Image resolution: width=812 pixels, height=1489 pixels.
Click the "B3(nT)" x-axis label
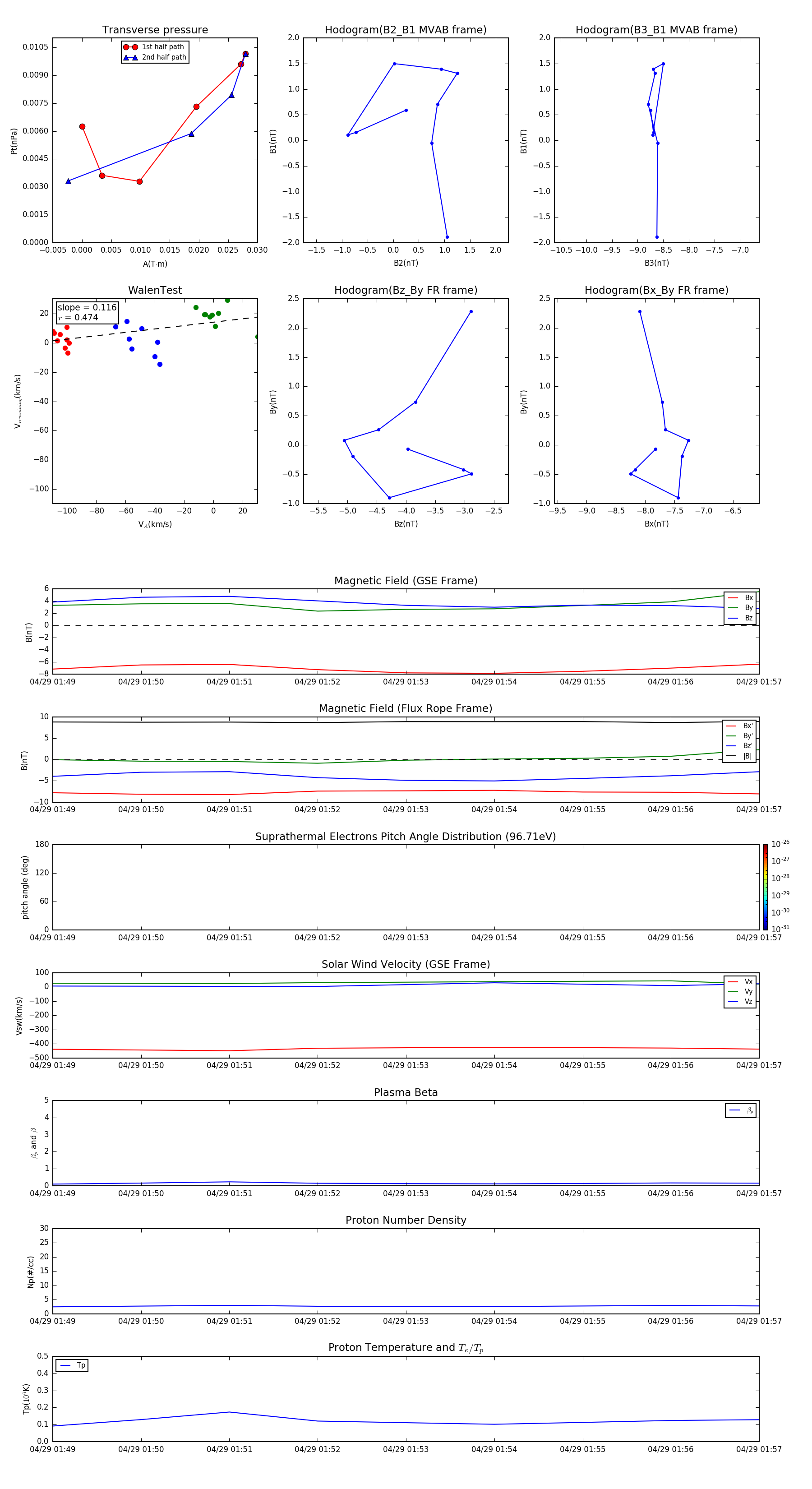coord(656,263)
